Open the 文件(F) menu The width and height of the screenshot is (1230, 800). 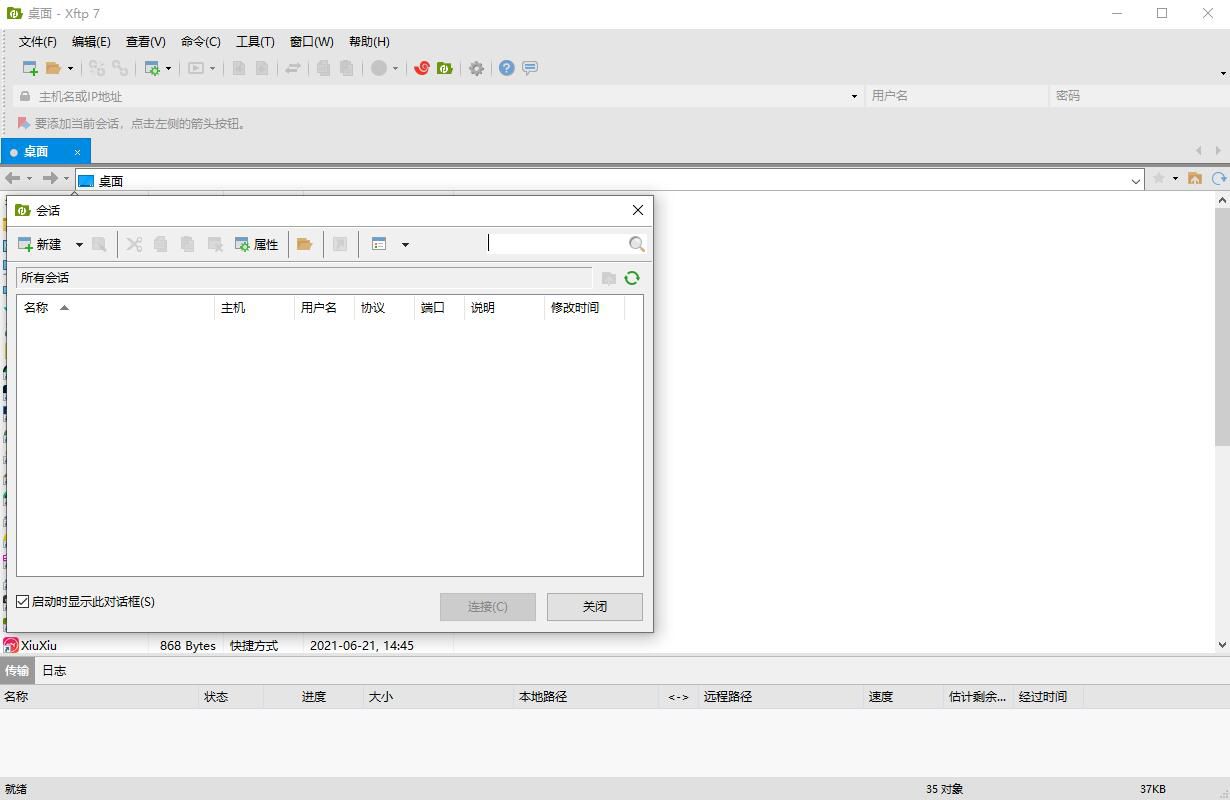pos(38,41)
